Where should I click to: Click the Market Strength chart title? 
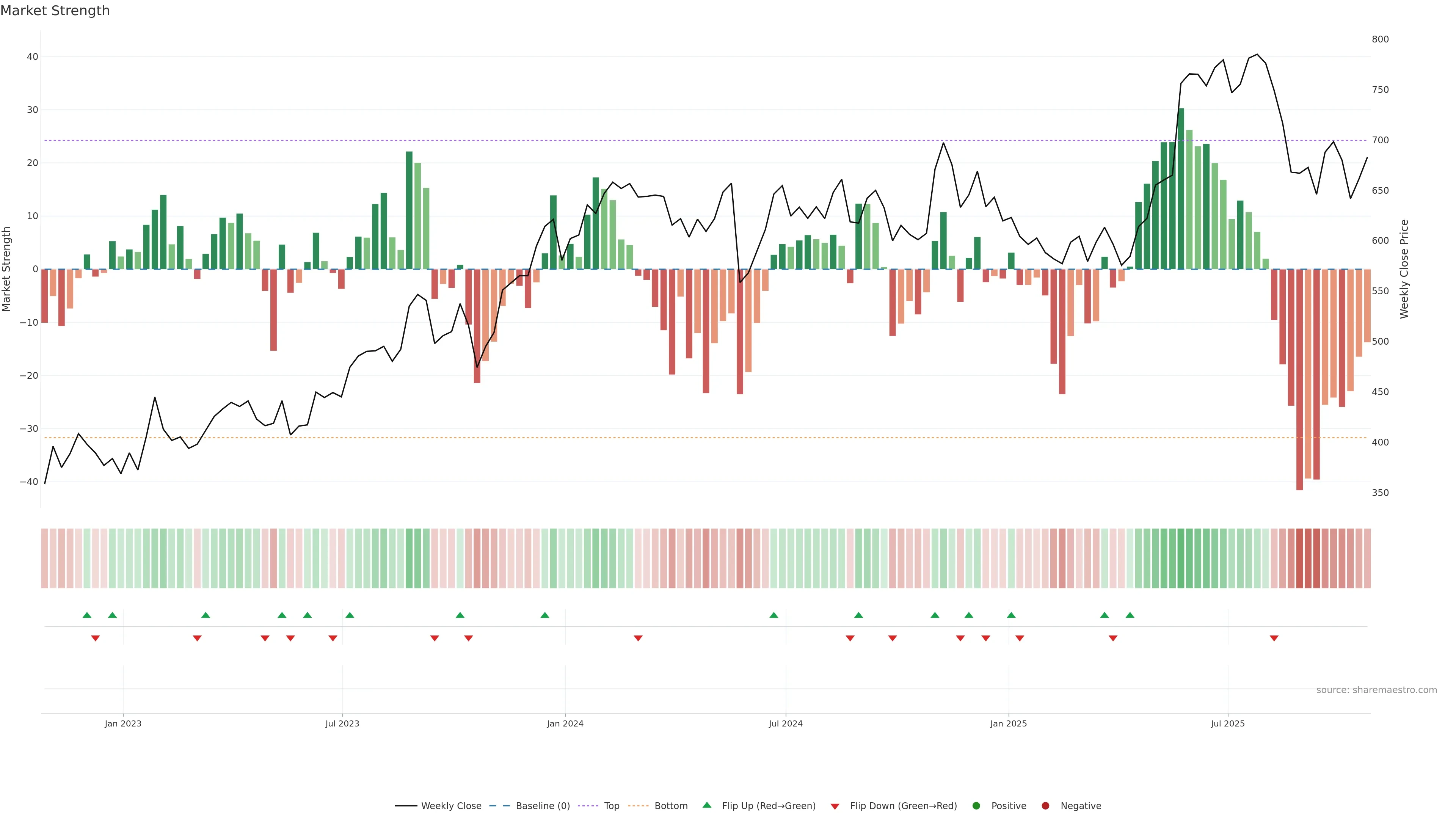pos(55,11)
